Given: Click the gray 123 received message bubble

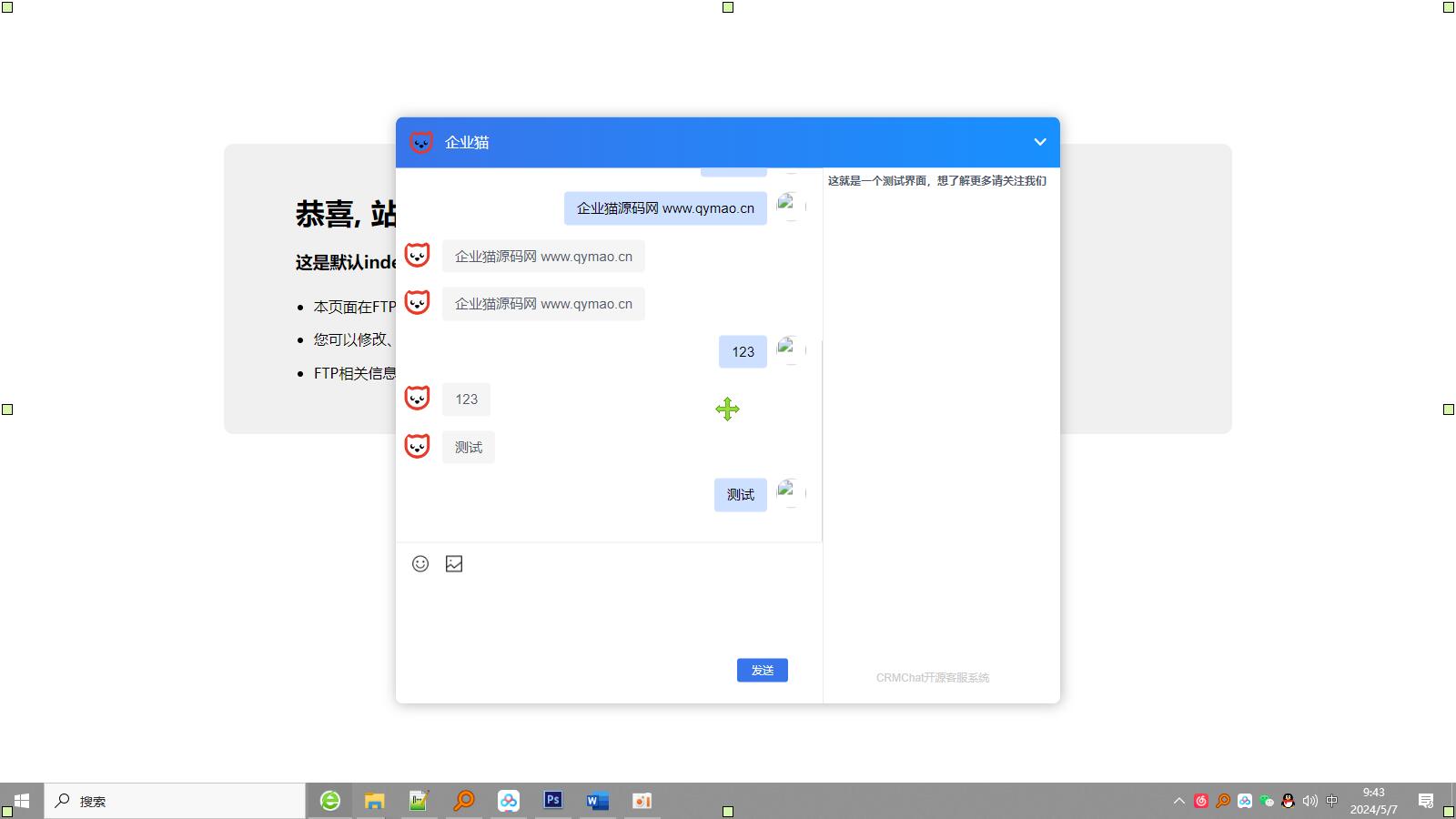Looking at the screenshot, I should tap(466, 399).
